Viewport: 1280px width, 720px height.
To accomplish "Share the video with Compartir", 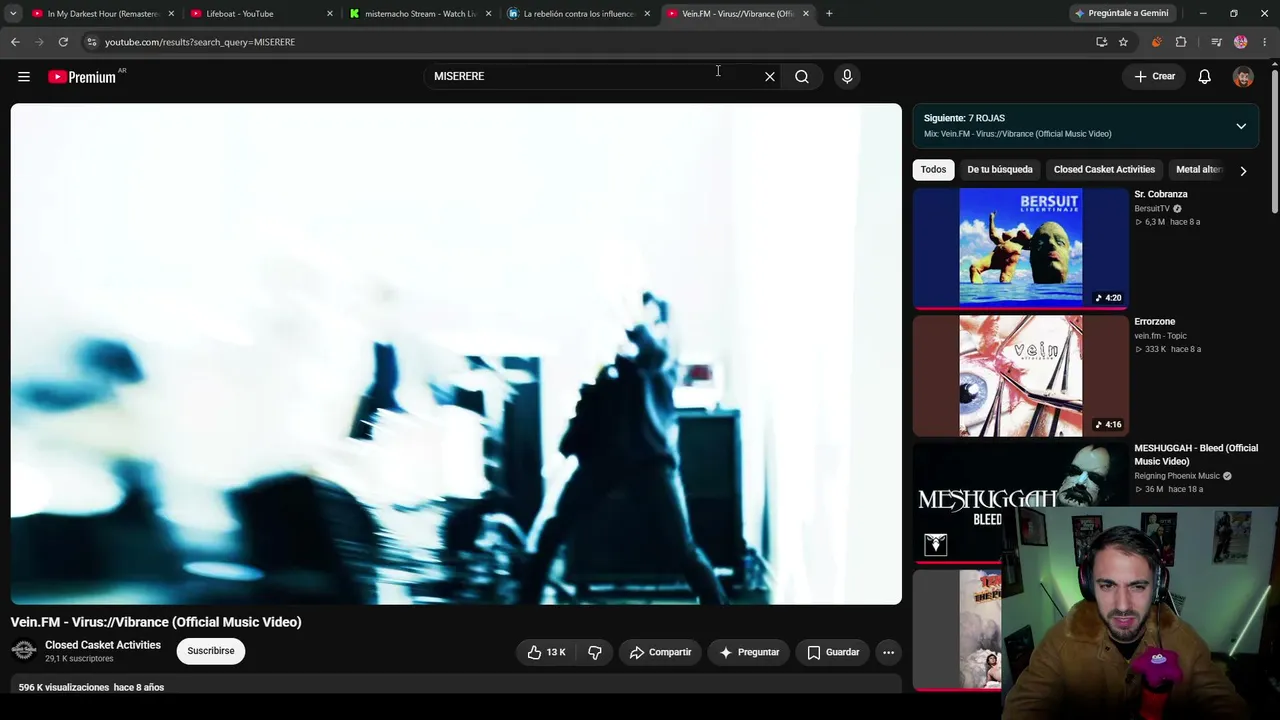I will 660,652.
